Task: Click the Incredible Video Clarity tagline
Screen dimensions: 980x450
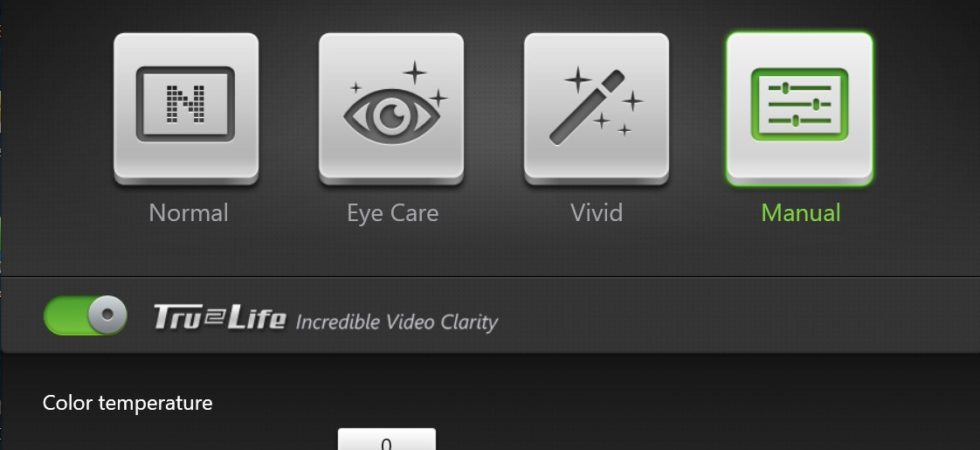Action: (x=396, y=322)
